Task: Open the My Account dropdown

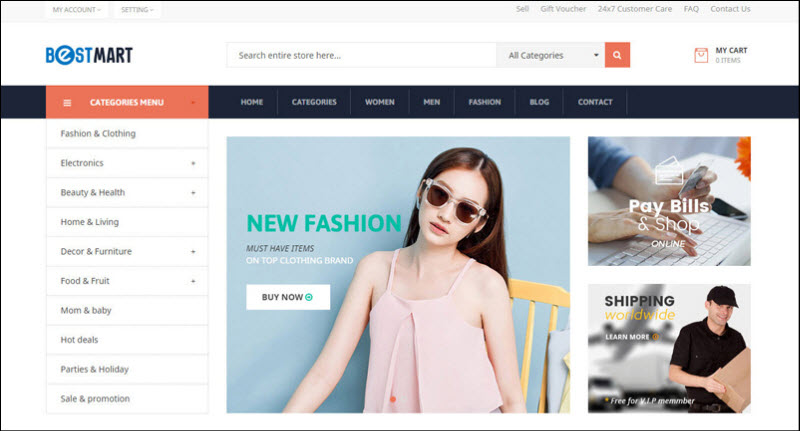Action: 76,10
